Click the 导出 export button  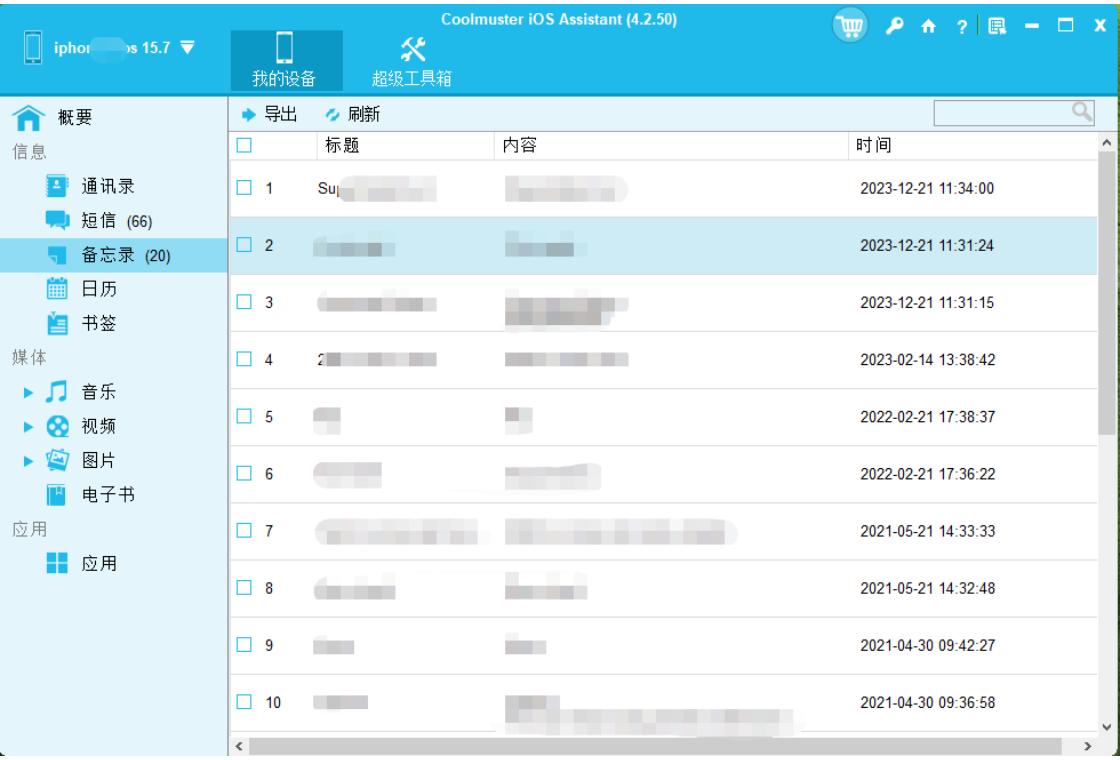(x=270, y=115)
